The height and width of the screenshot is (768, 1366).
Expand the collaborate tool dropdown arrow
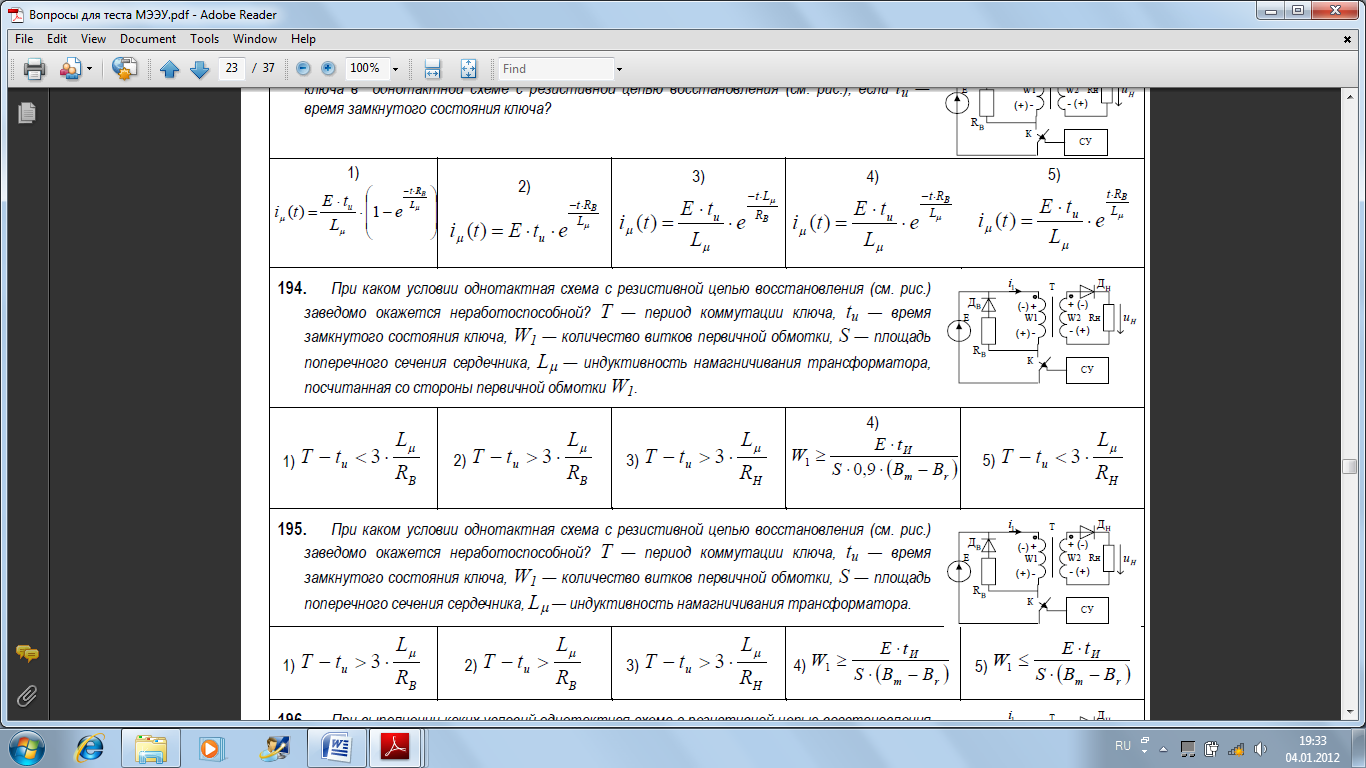(x=89, y=69)
